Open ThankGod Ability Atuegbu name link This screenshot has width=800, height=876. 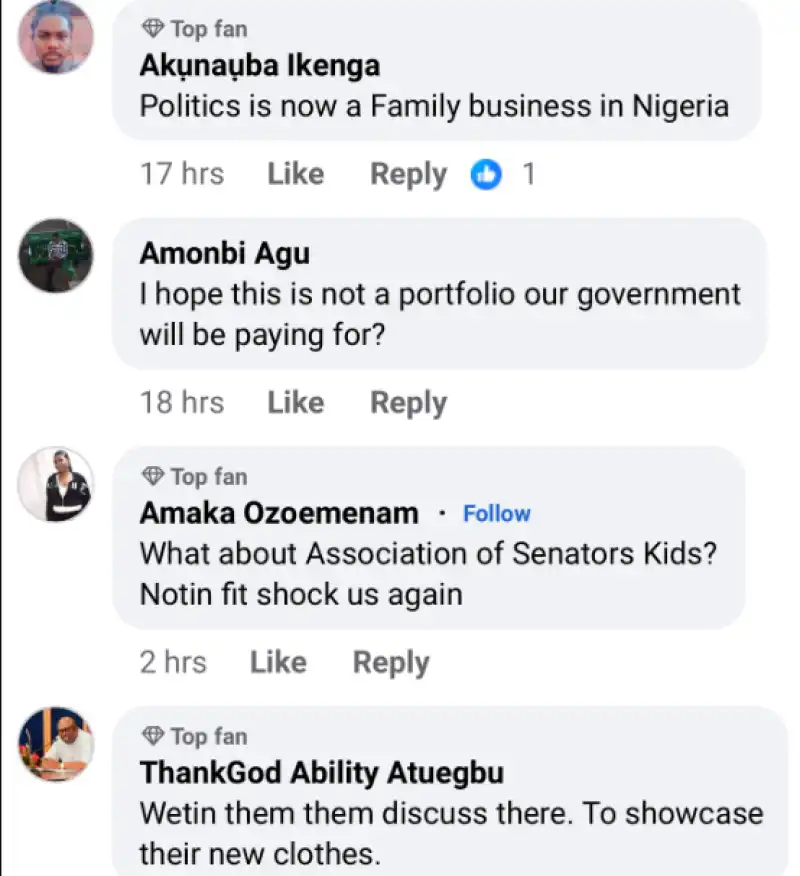click(x=321, y=773)
